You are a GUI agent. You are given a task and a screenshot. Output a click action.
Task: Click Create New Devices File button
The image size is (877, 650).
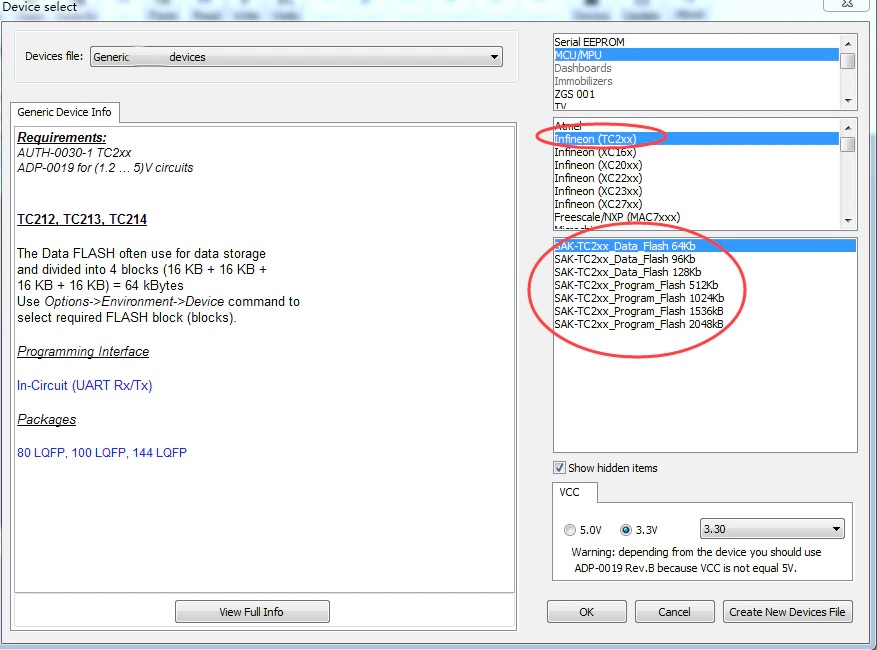[x=787, y=612]
